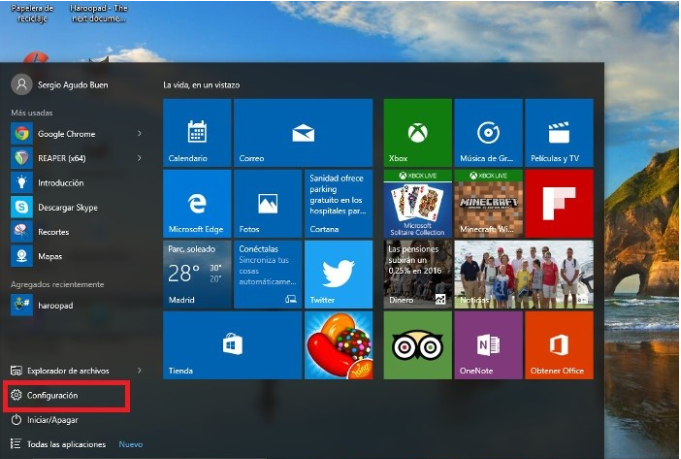Open the Noticias news photo tile
The height and width of the screenshot is (459, 681).
[524, 274]
